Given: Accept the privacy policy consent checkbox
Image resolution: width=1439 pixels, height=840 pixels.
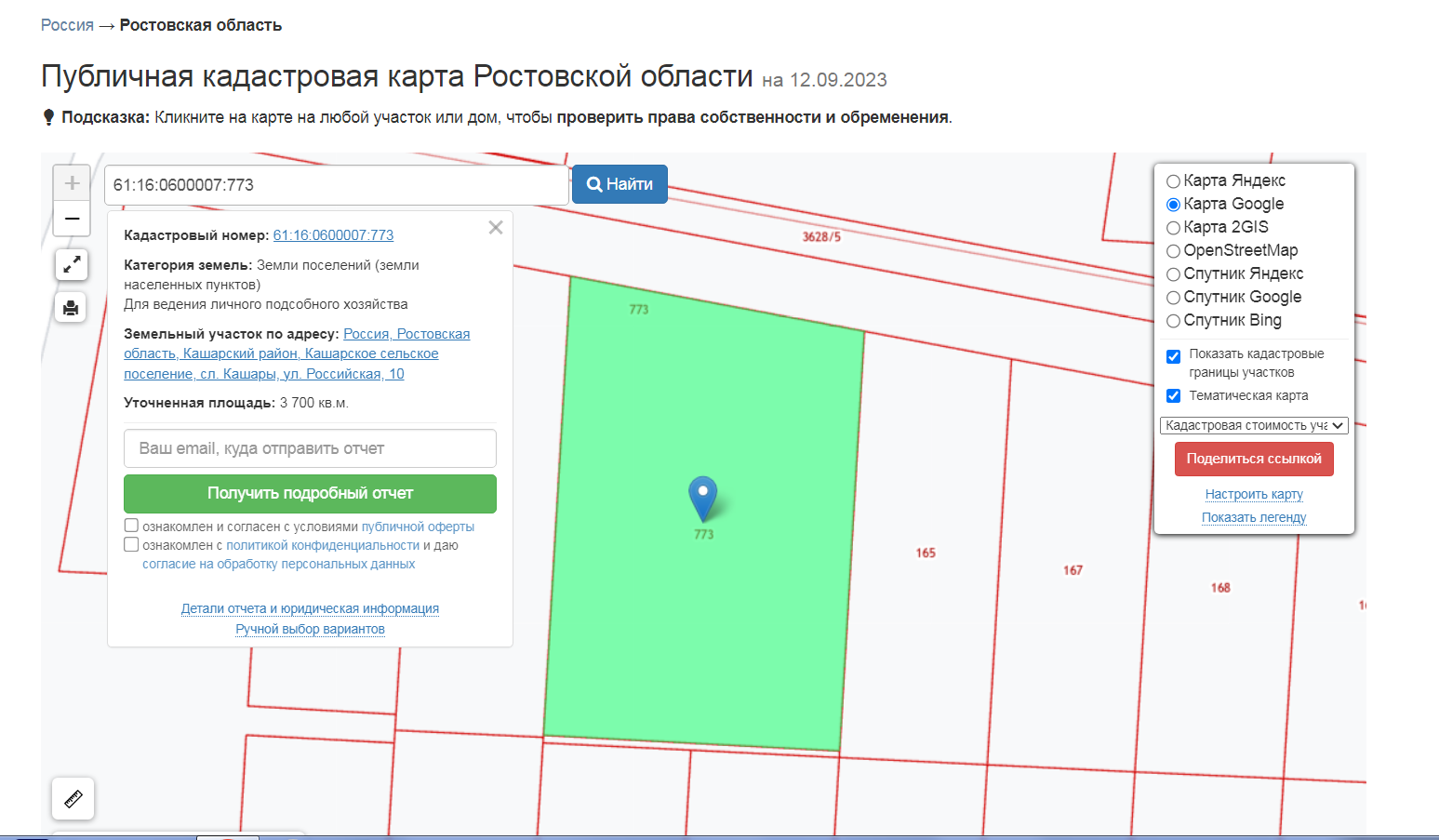Looking at the screenshot, I should 131,544.
